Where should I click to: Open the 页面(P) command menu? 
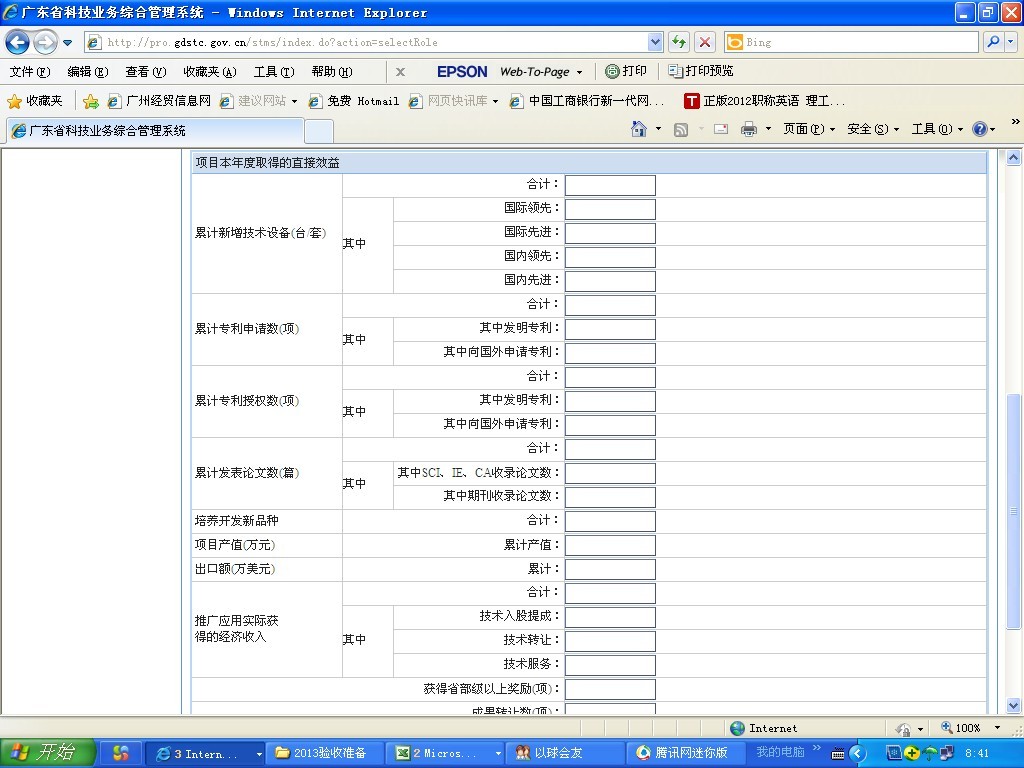809,129
